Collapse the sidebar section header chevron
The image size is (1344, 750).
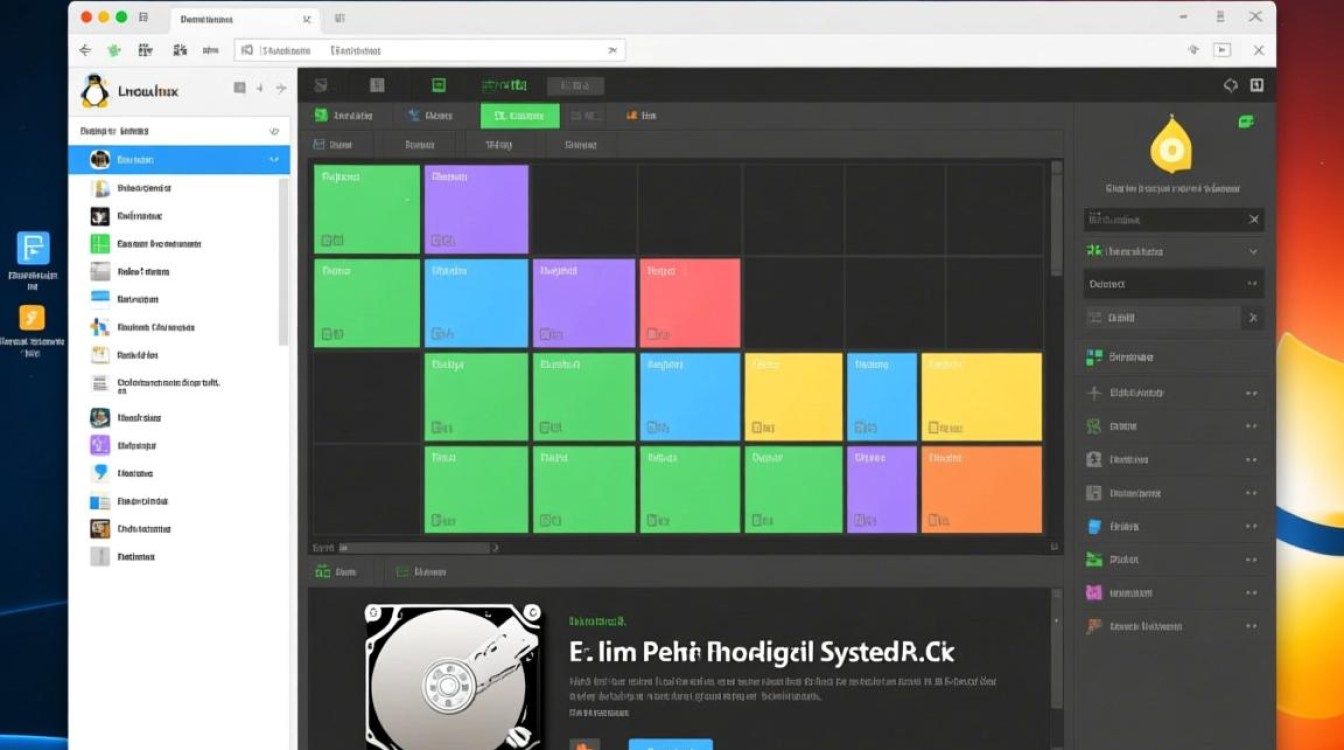click(x=273, y=131)
